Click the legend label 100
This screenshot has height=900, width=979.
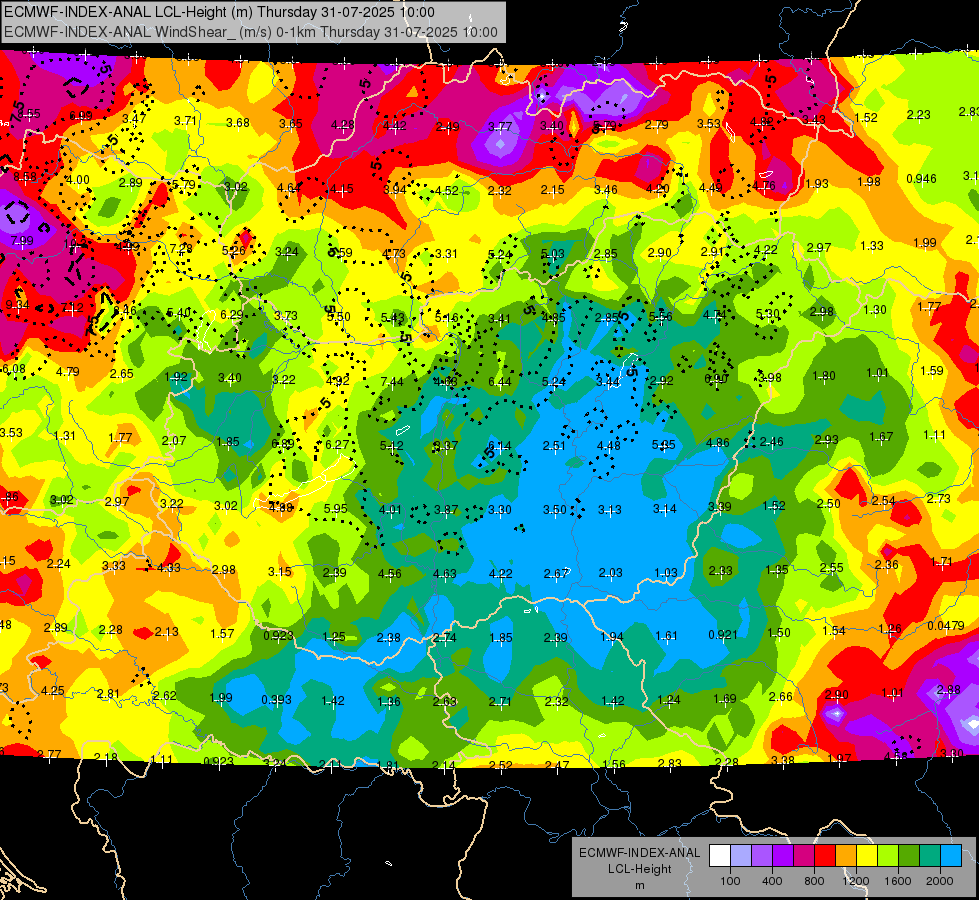pyautogui.click(x=730, y=881)
